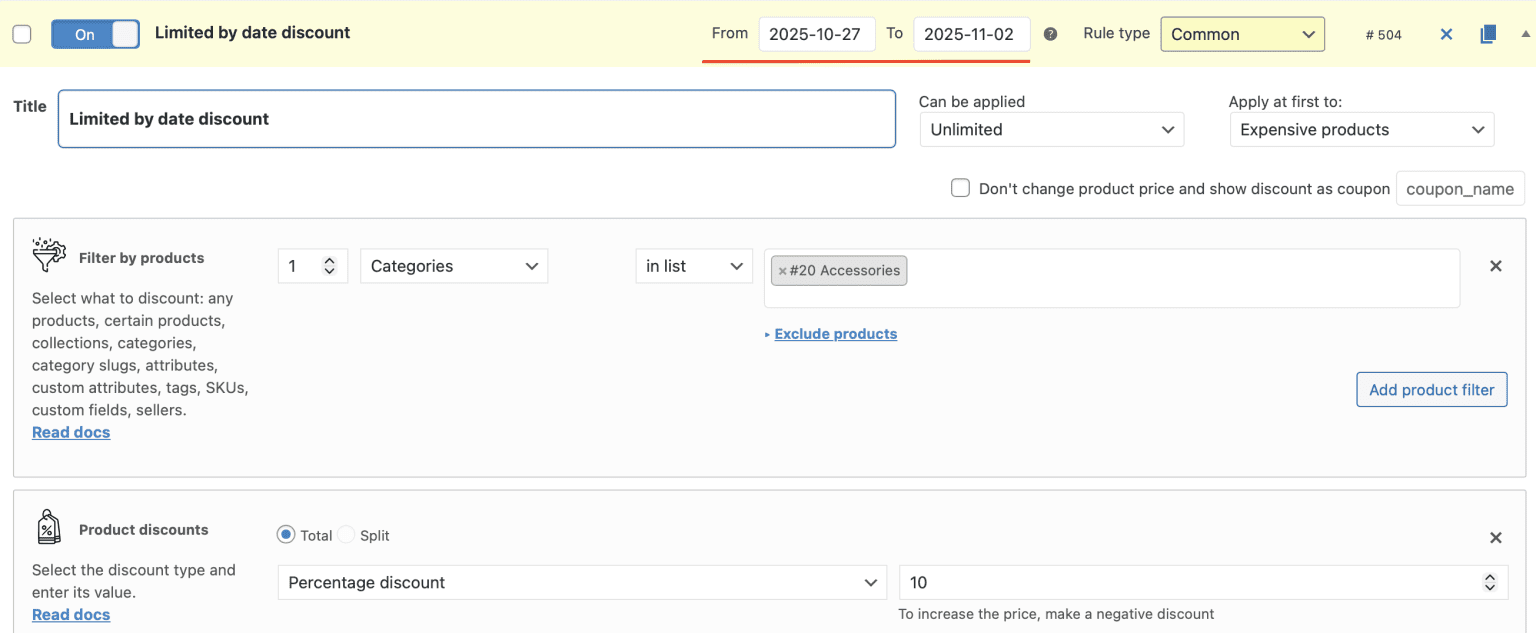This screenshot has width=1536, height=633.
Task: Duplicate the rule using copy icon
Action: [x=1488, y=34]
